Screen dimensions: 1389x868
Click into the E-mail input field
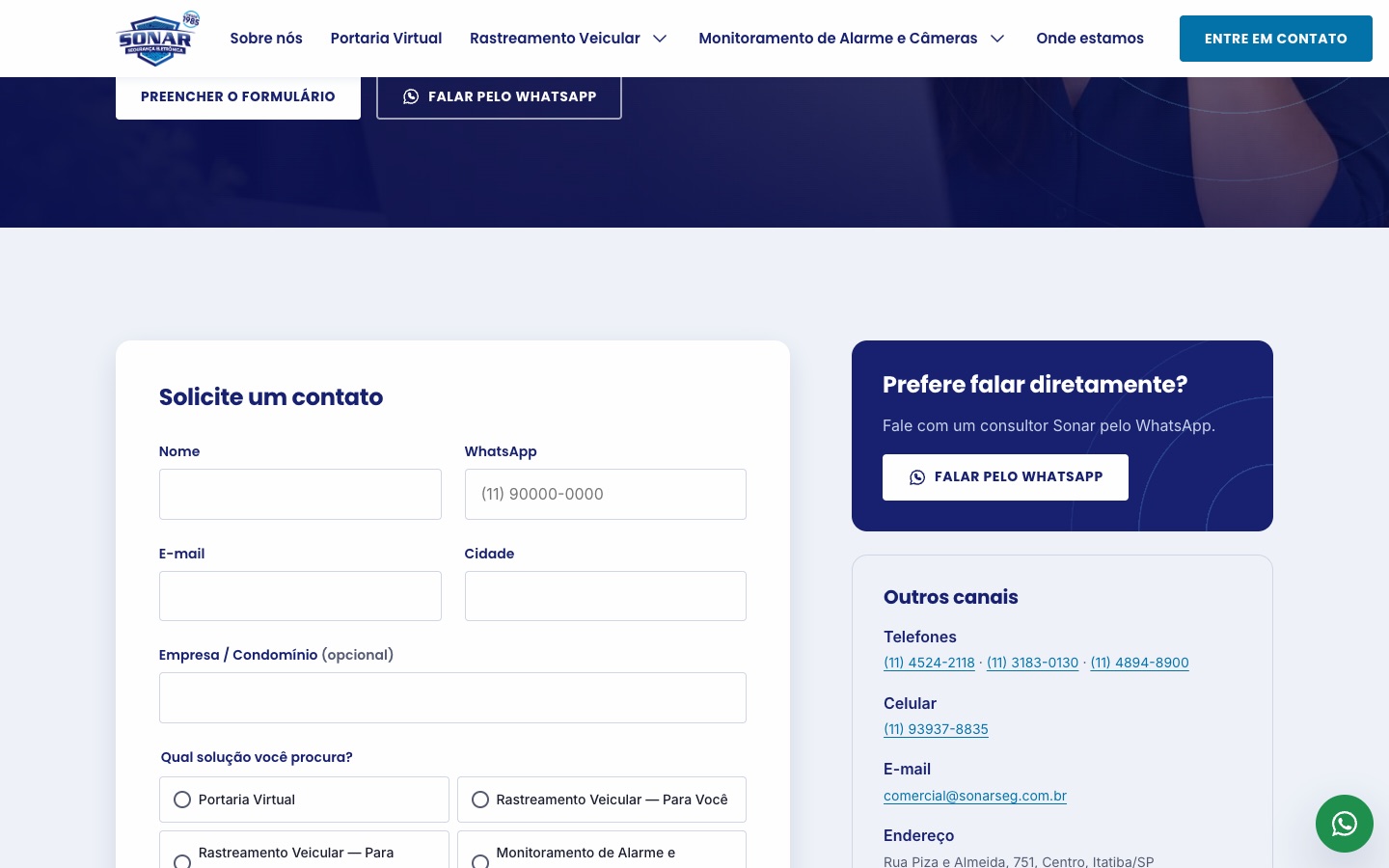(x=300, y=596)
